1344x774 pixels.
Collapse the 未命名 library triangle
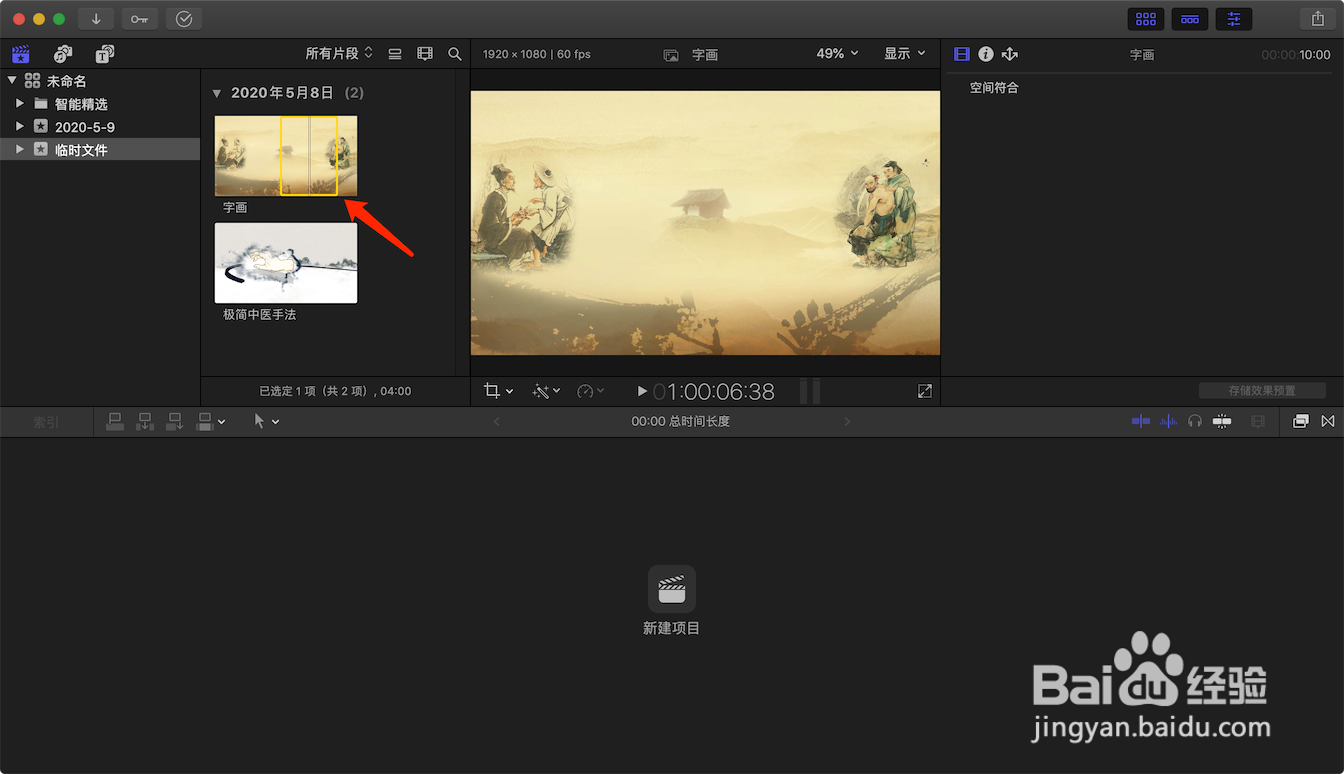(x=12, y=81)
